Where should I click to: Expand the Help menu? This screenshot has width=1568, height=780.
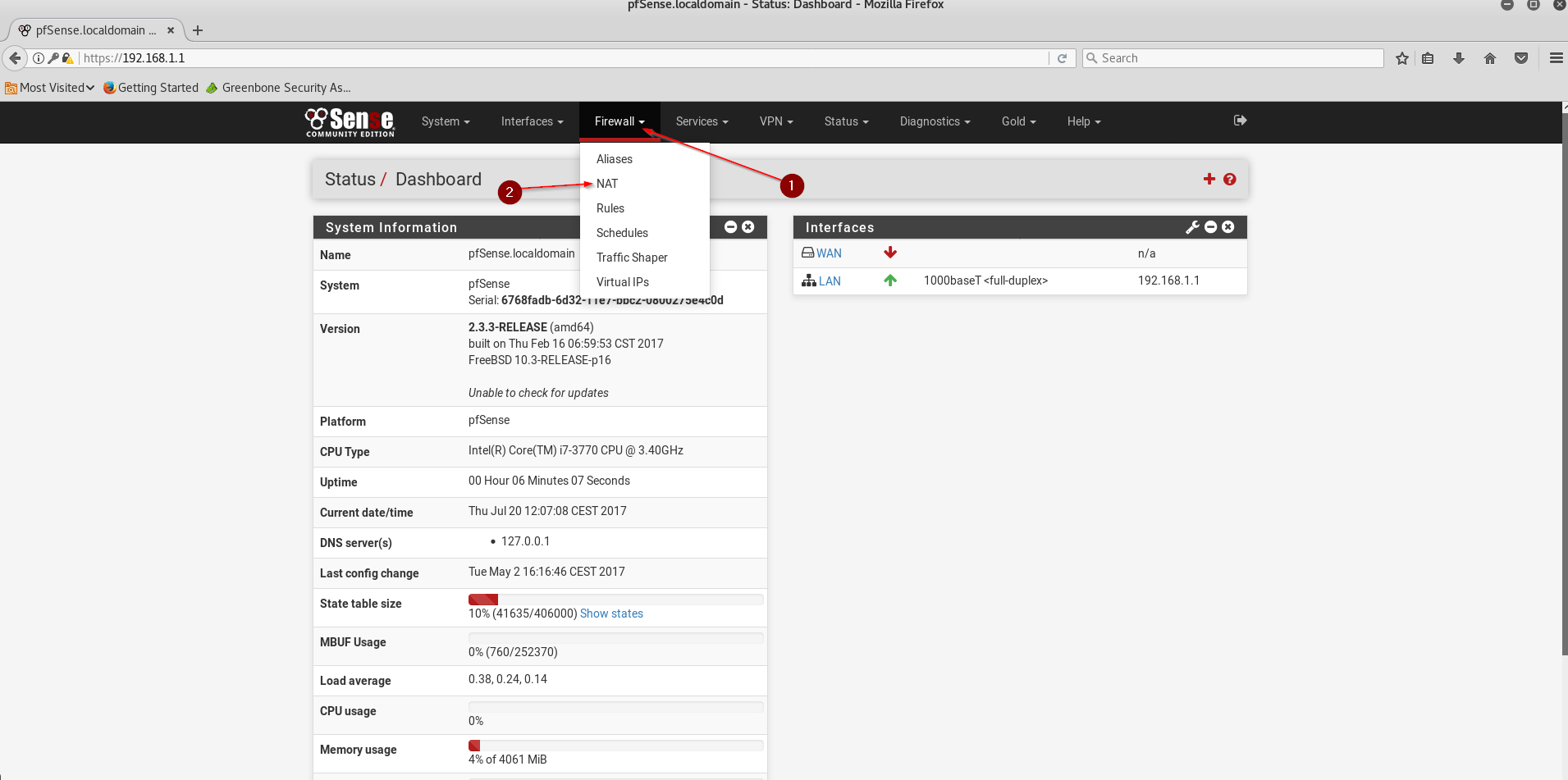[1084, 121]
